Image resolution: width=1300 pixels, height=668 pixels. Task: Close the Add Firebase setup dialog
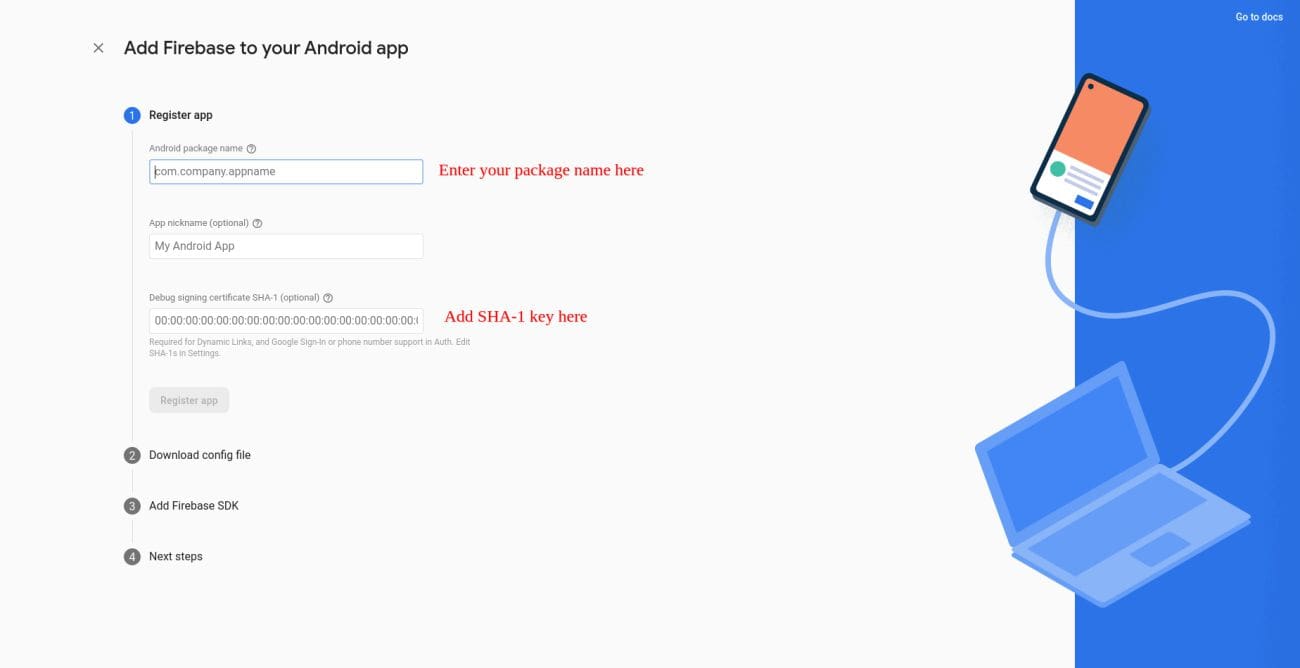[98, 48]
